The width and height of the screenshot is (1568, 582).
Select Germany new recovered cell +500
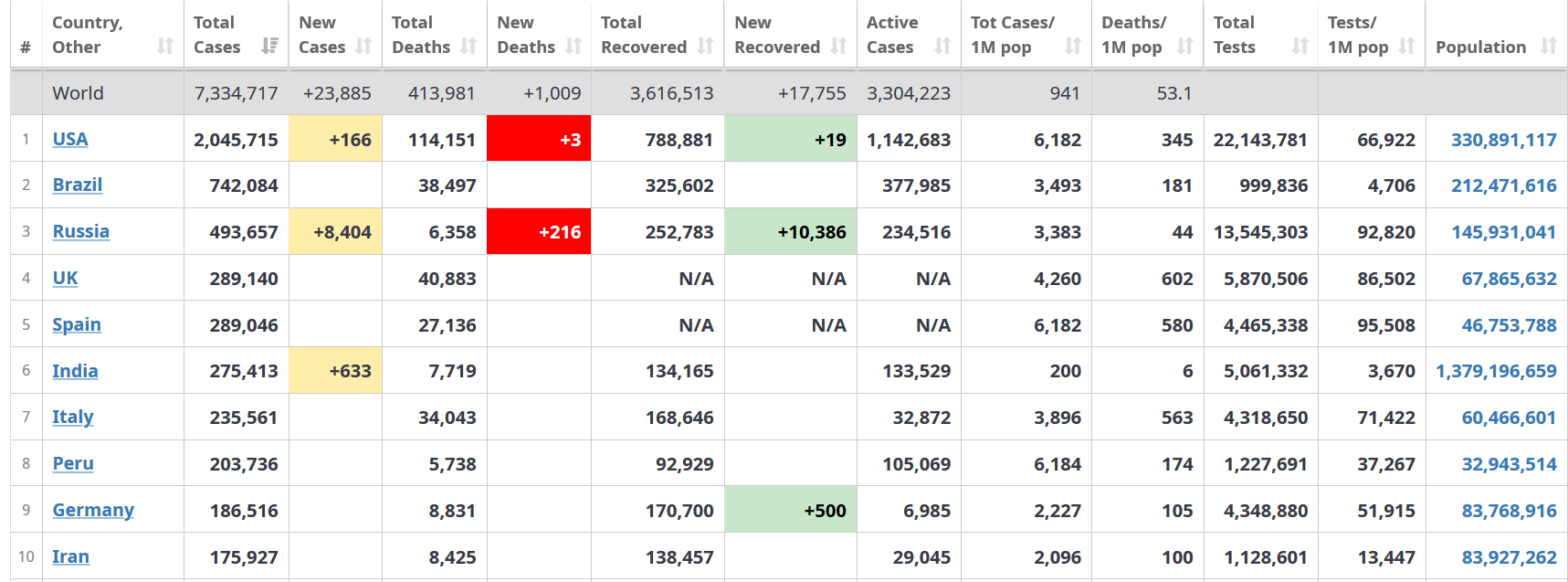(791, 509)
